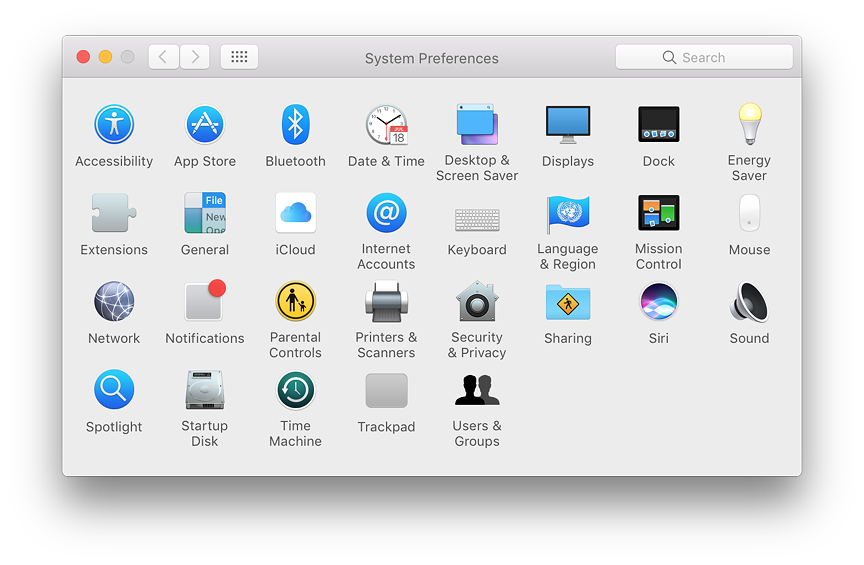Go back with the left arrow button
This screenshot has width=864, height=565.
[164, 57]
